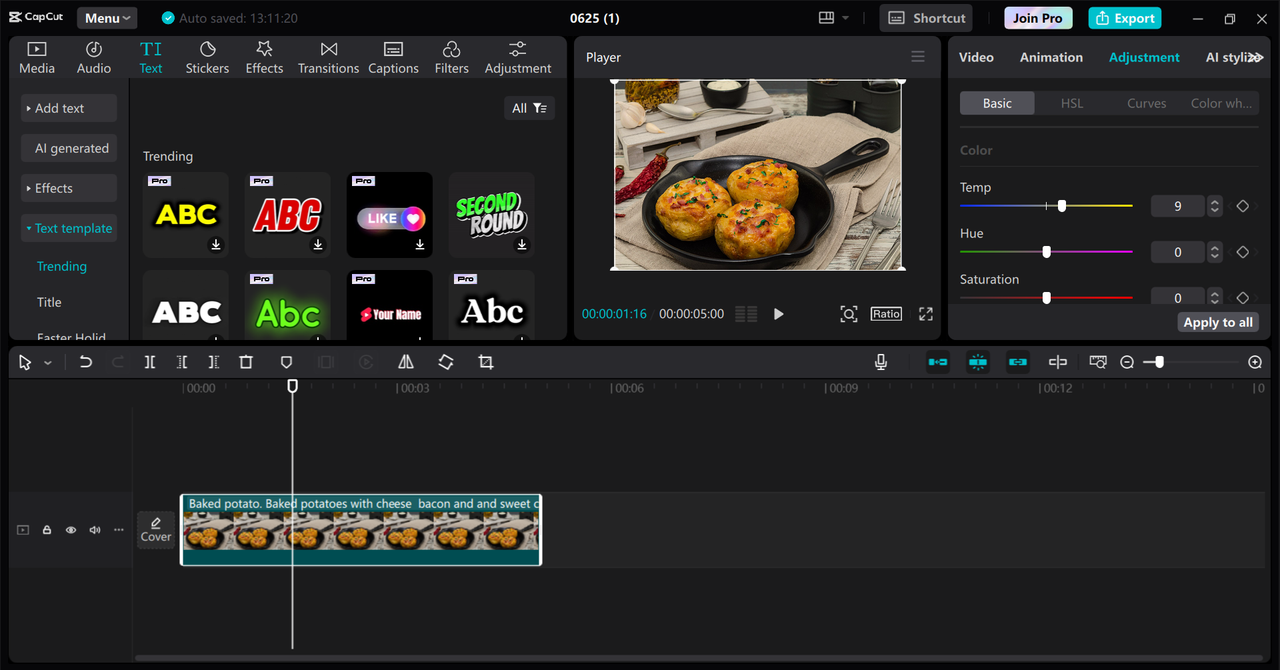1280x670 pixels.
Task: Select the Trending category
Action: click(62, 266)
